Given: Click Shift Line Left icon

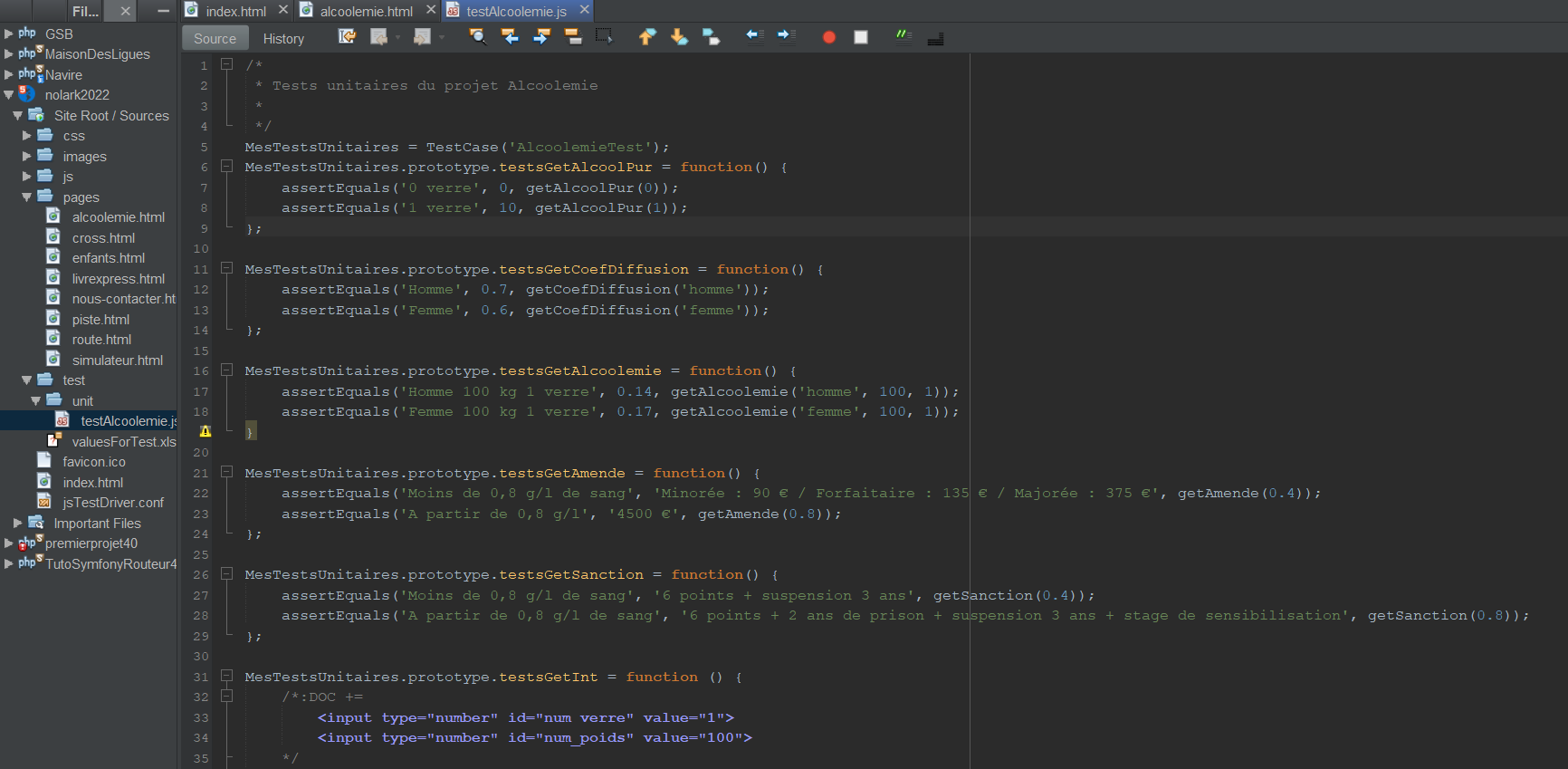Looking at the screenshot, I should coord(755,37).
